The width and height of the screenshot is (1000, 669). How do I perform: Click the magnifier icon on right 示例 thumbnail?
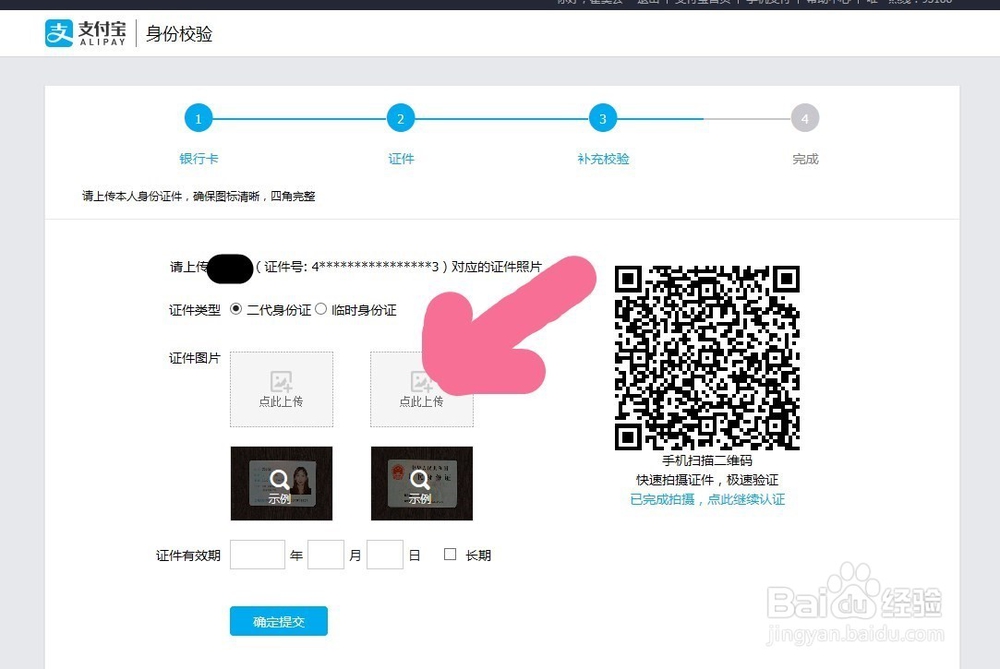pyautogui.click(x=421, y=478)
